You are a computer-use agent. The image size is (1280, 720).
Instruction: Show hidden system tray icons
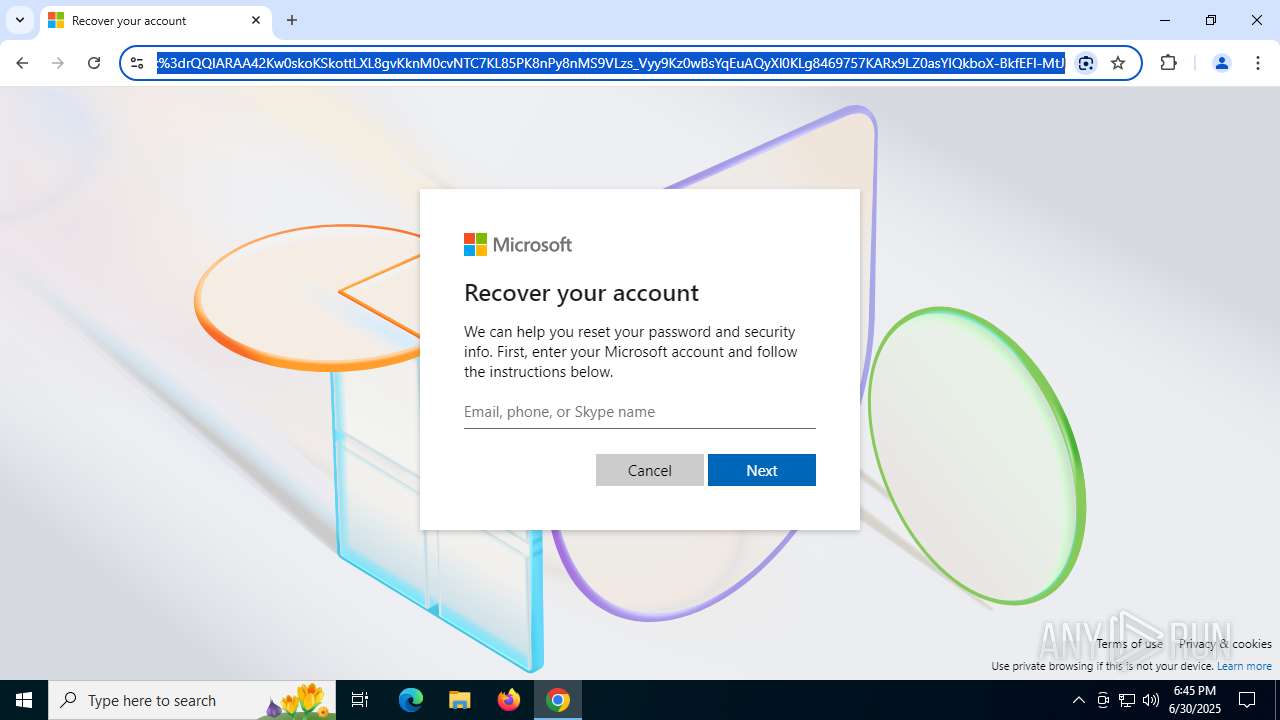coord(1078,700)
